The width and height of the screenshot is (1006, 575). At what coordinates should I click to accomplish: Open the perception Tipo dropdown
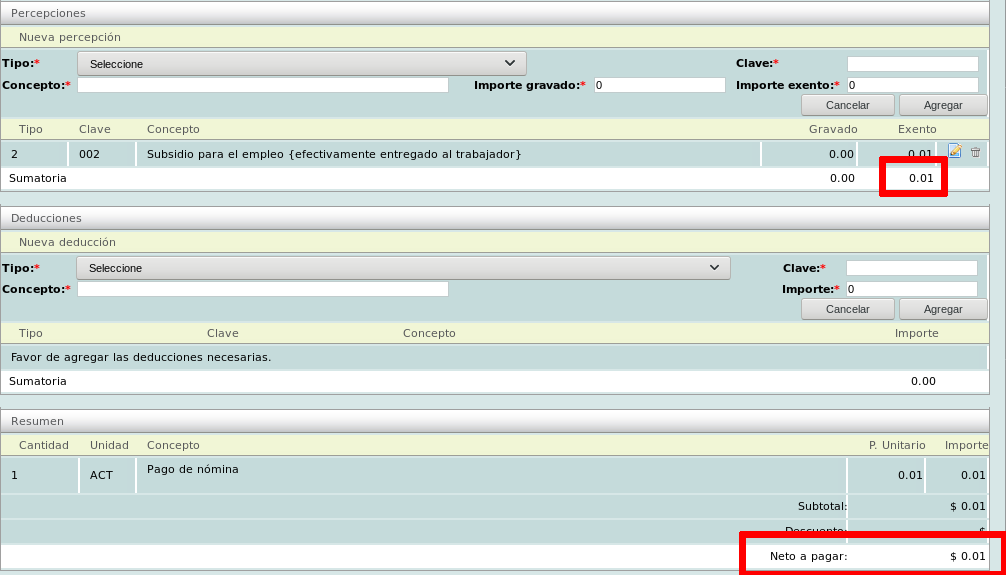[302, 64]
